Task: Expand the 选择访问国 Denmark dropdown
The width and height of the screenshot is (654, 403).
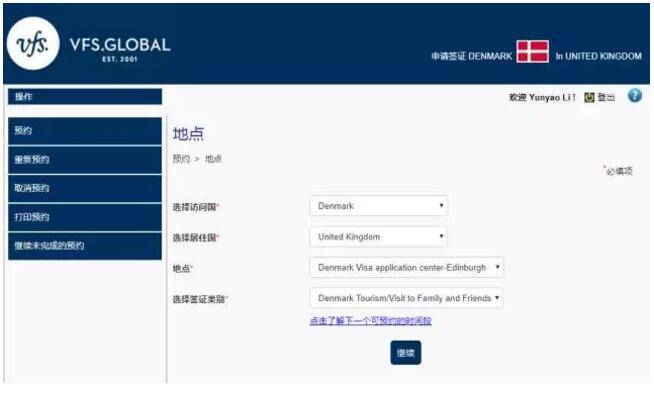Action: (x=378, y=206)
